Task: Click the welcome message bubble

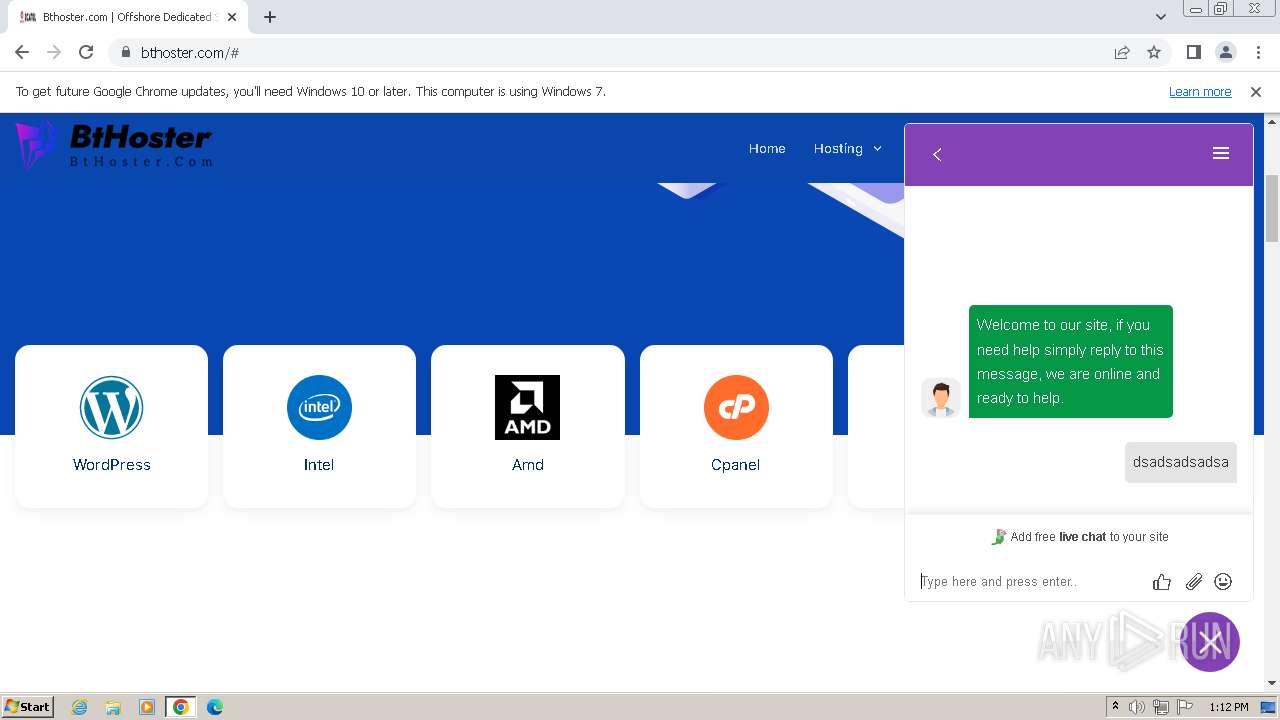Action: [1071, 361]
